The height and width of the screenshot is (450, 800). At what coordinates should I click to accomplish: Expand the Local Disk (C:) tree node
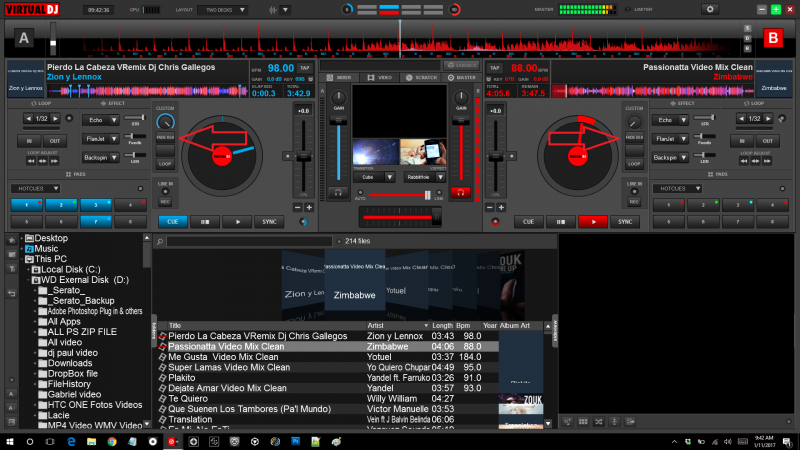(x=29, y=269)
